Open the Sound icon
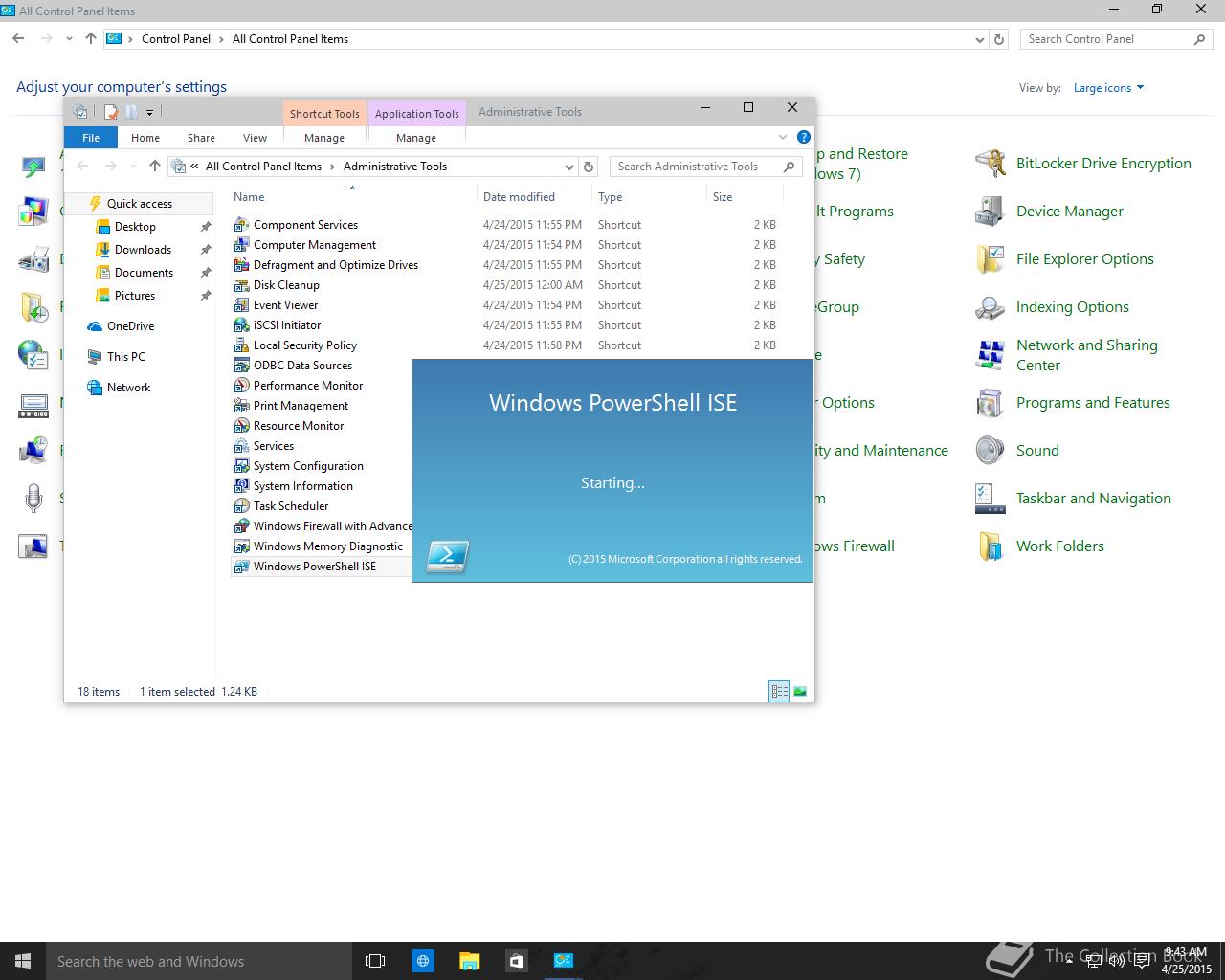Screen dimensions: 1225x980 click(x=990, y=451)
